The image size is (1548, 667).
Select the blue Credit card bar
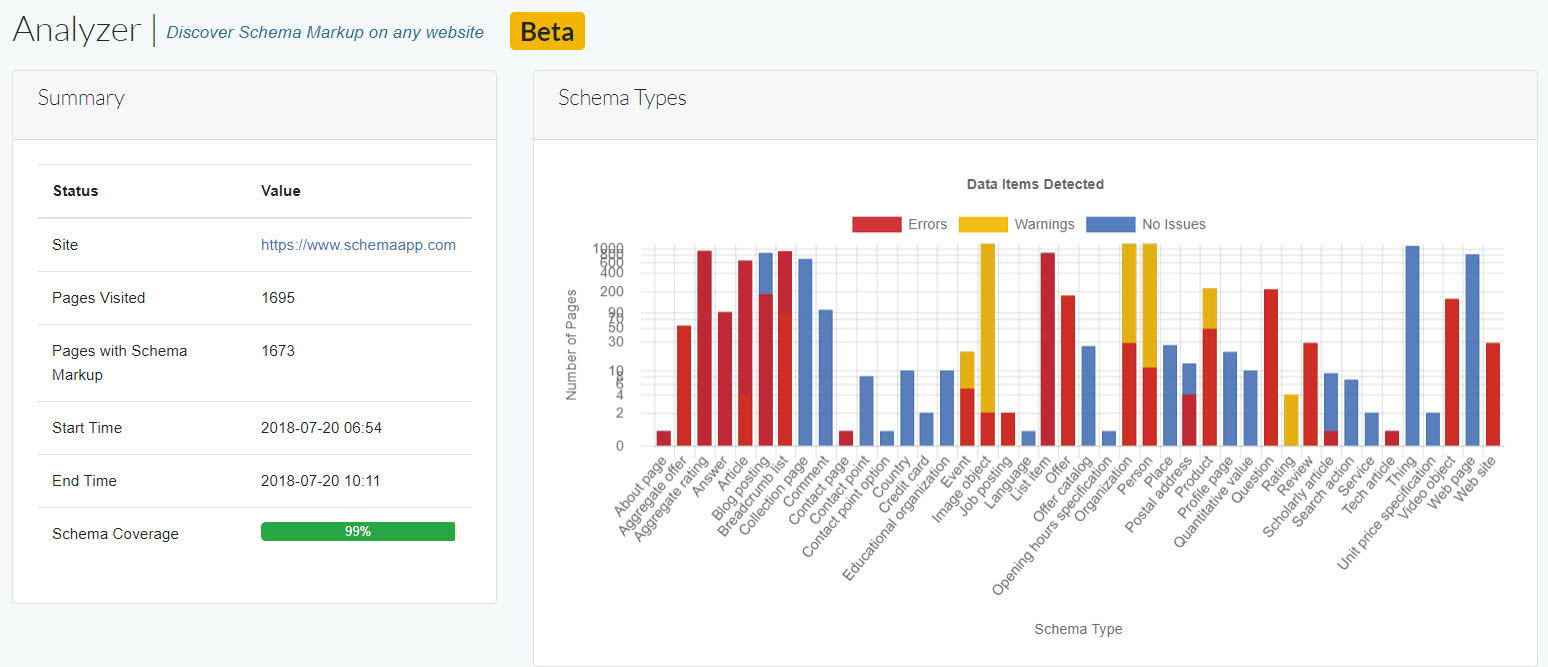(927, 429)
